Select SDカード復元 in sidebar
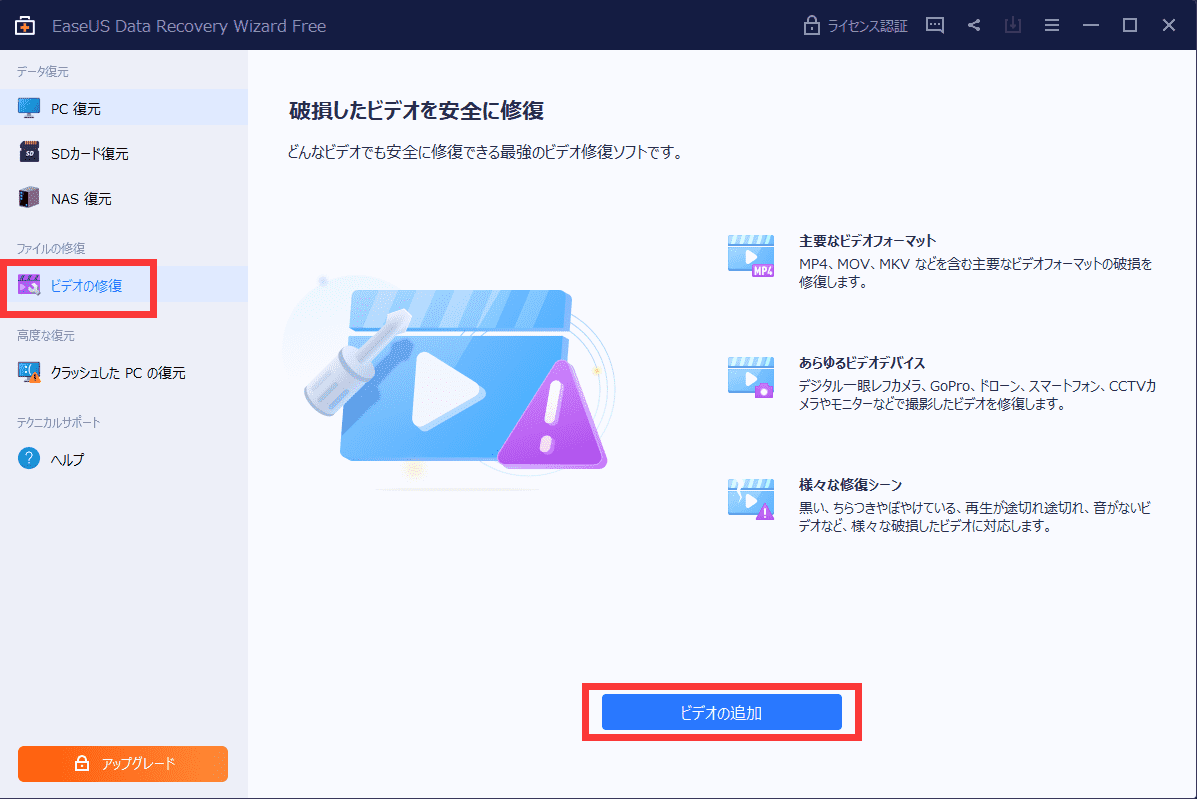The height and width of the screenshot is (799, 1197). [x=124, y=153]
